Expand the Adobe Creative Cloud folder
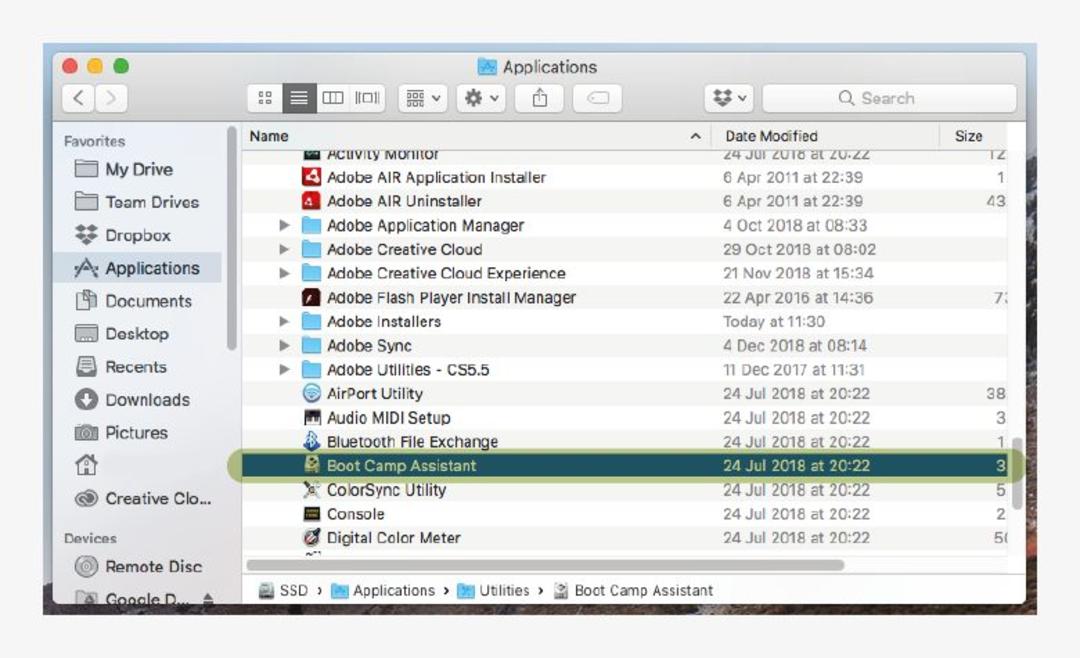This screenshot has height=658, width=1080. pos(284,249)
